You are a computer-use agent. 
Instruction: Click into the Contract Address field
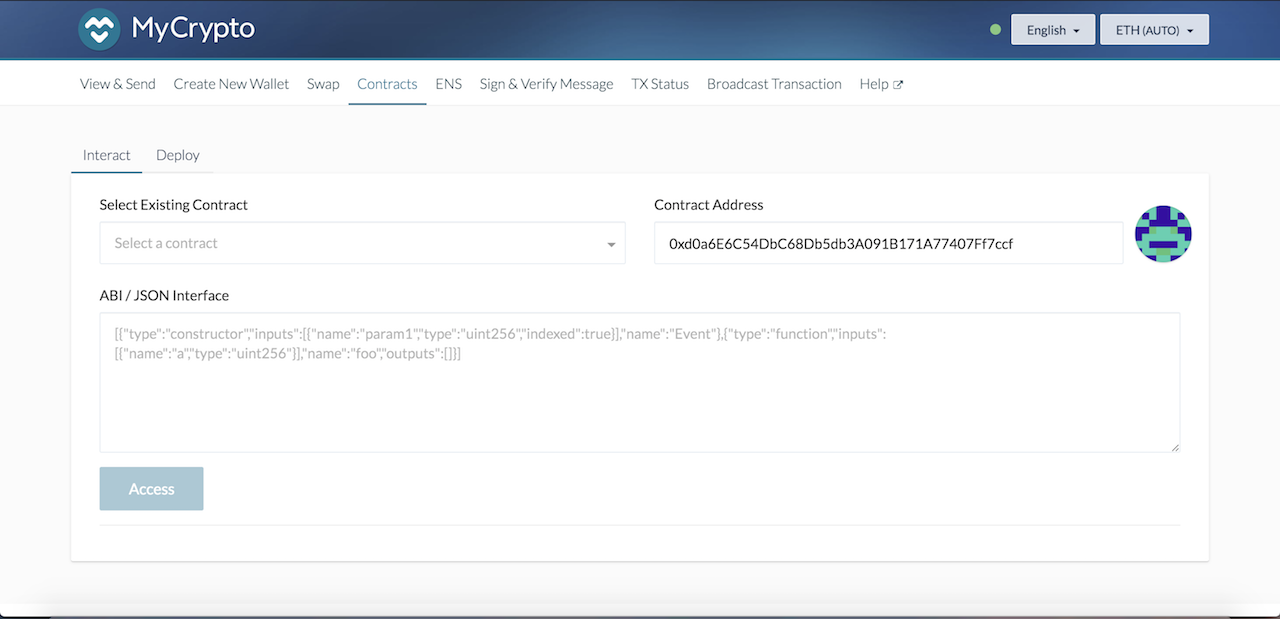pos(888,243)
